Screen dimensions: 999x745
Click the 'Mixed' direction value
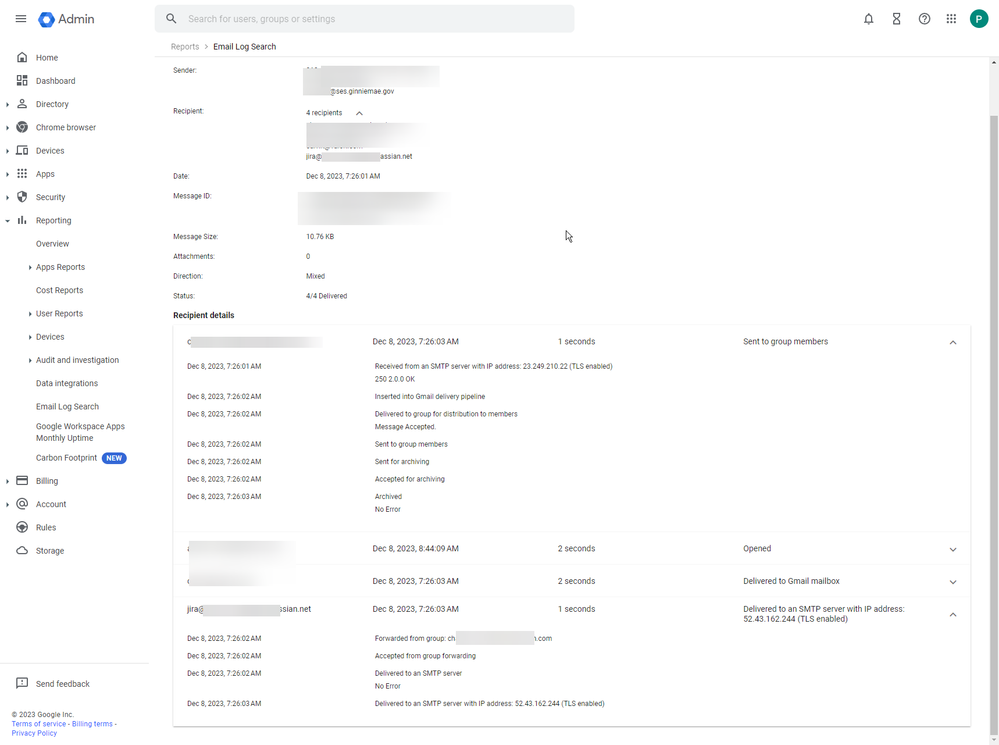click(315, 276)
